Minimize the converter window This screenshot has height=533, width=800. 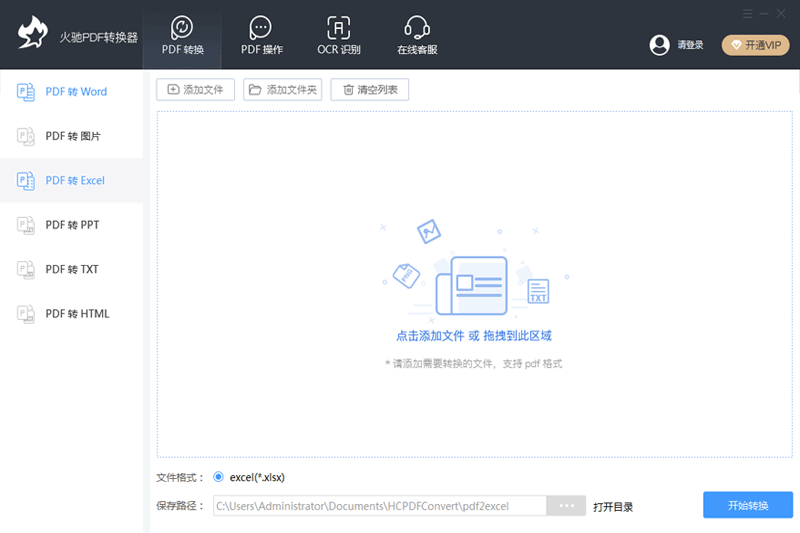point(764,14)
